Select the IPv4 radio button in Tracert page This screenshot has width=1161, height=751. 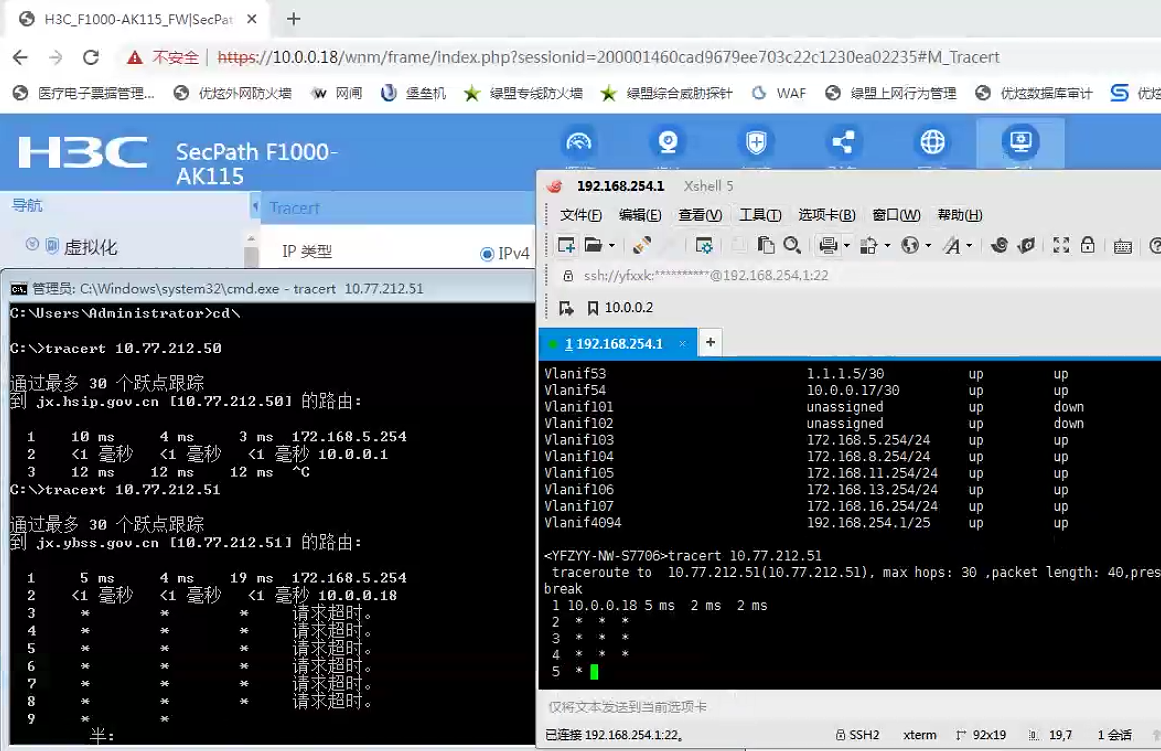(x=486, y=254)
